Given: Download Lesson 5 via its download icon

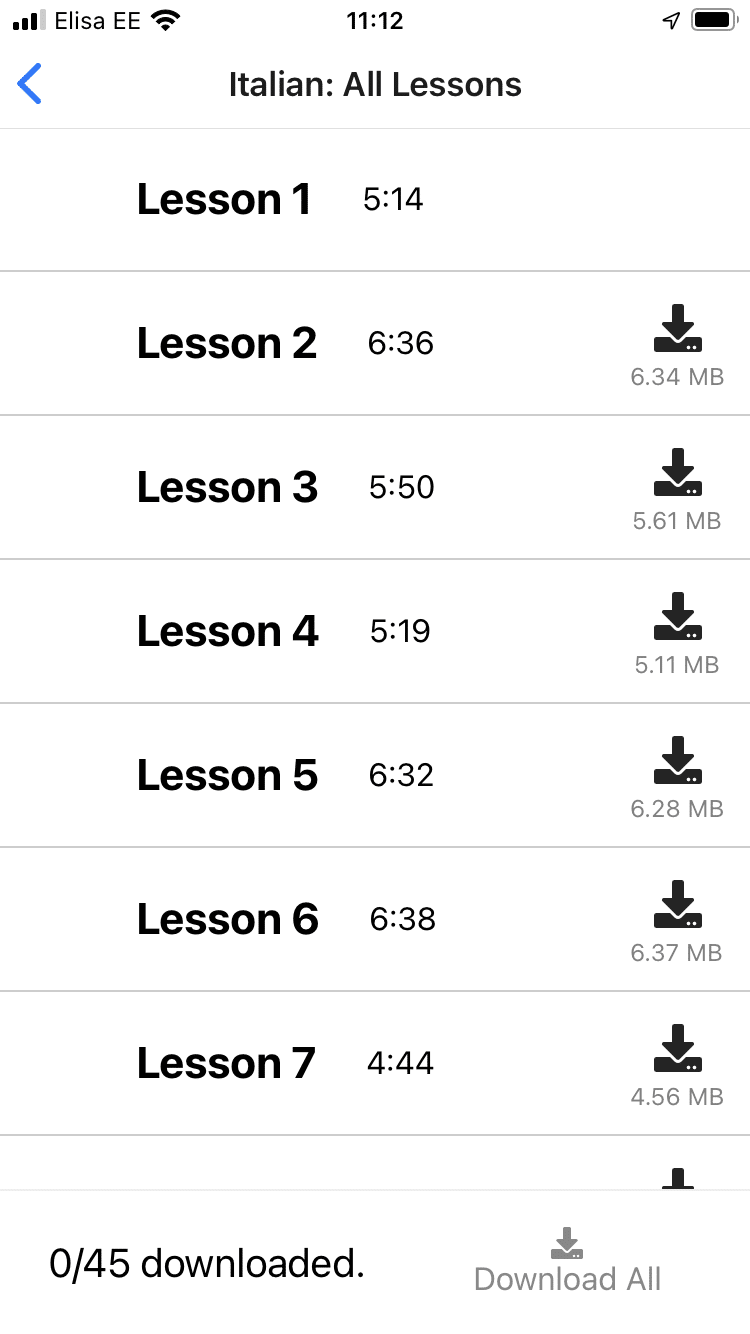Looking at the screenshot, I should [678, 761].
